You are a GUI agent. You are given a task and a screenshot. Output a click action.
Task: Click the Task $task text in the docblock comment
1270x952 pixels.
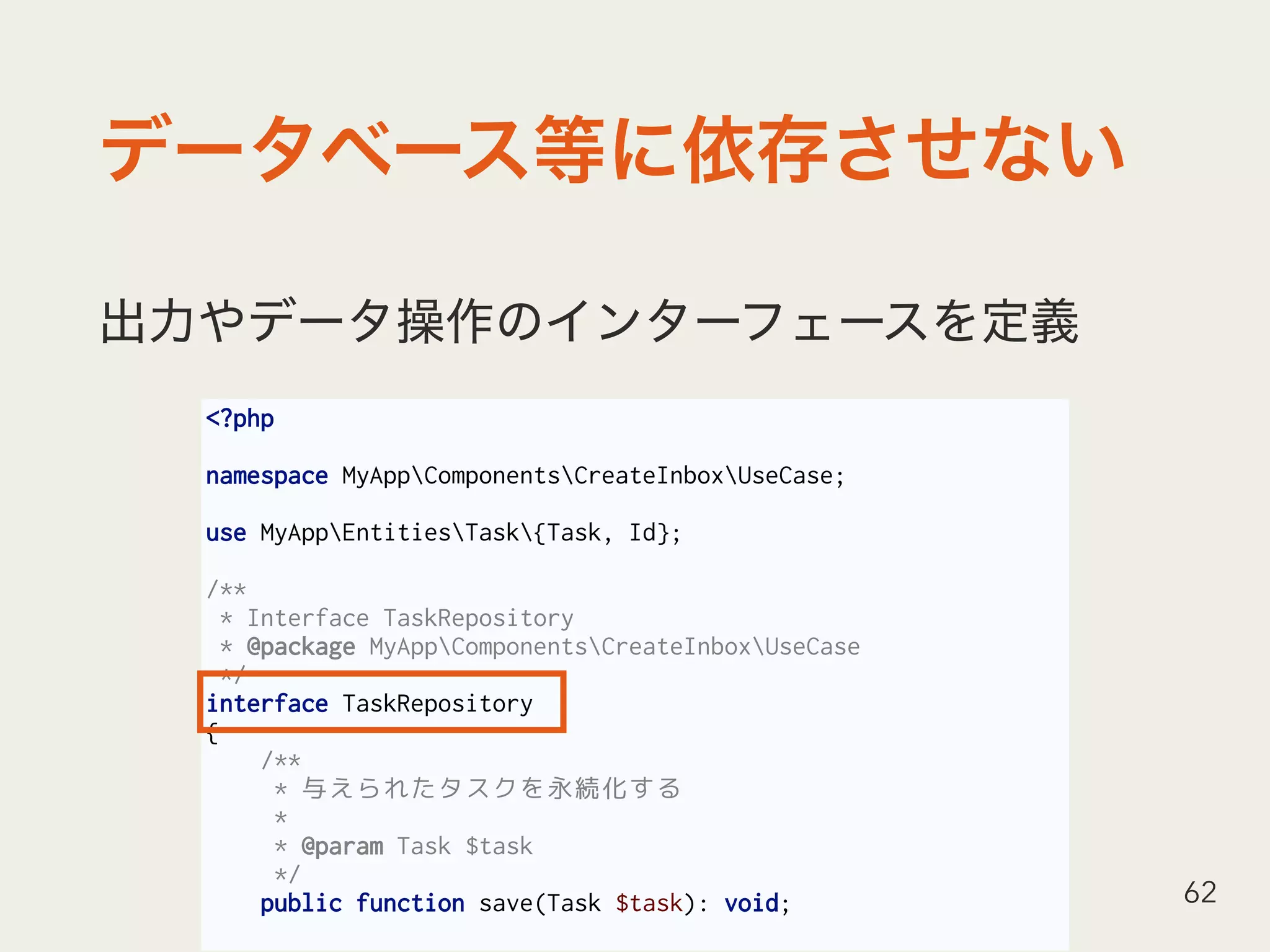pos(464,847)
